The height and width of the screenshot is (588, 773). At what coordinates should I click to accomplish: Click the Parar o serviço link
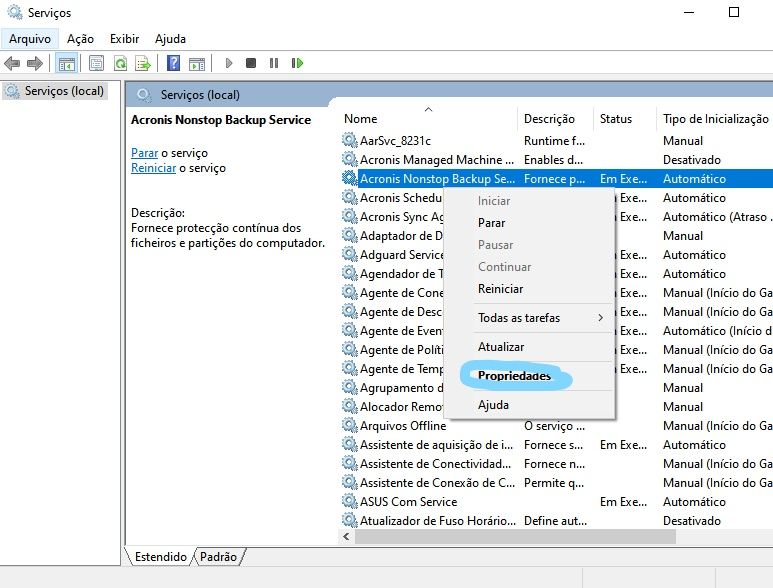tap(144, 153)
